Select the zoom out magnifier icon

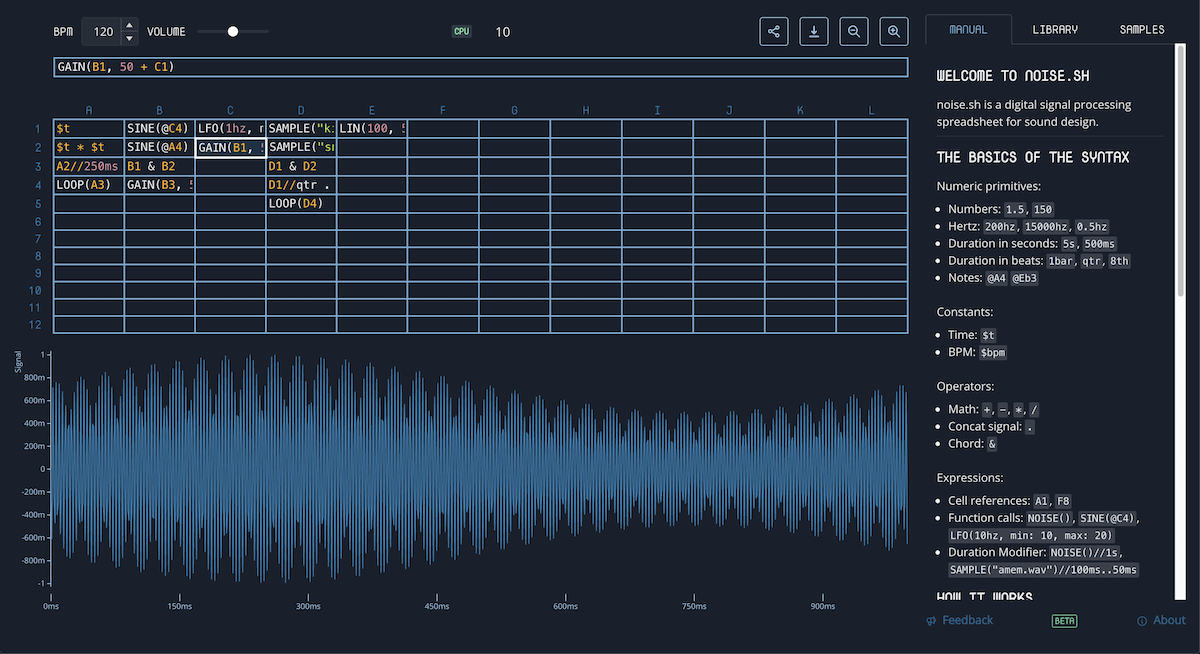[853, 31]
